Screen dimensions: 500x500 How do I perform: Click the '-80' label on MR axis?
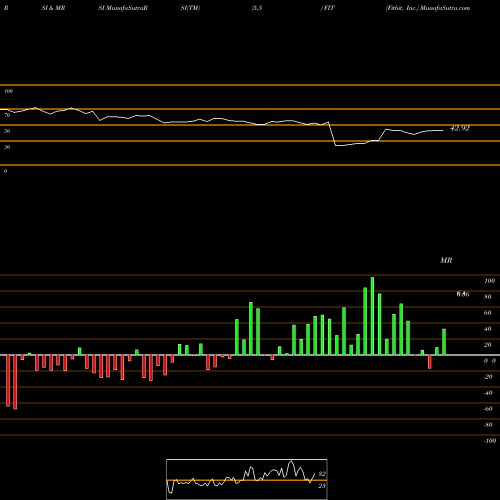coord(488,425)
